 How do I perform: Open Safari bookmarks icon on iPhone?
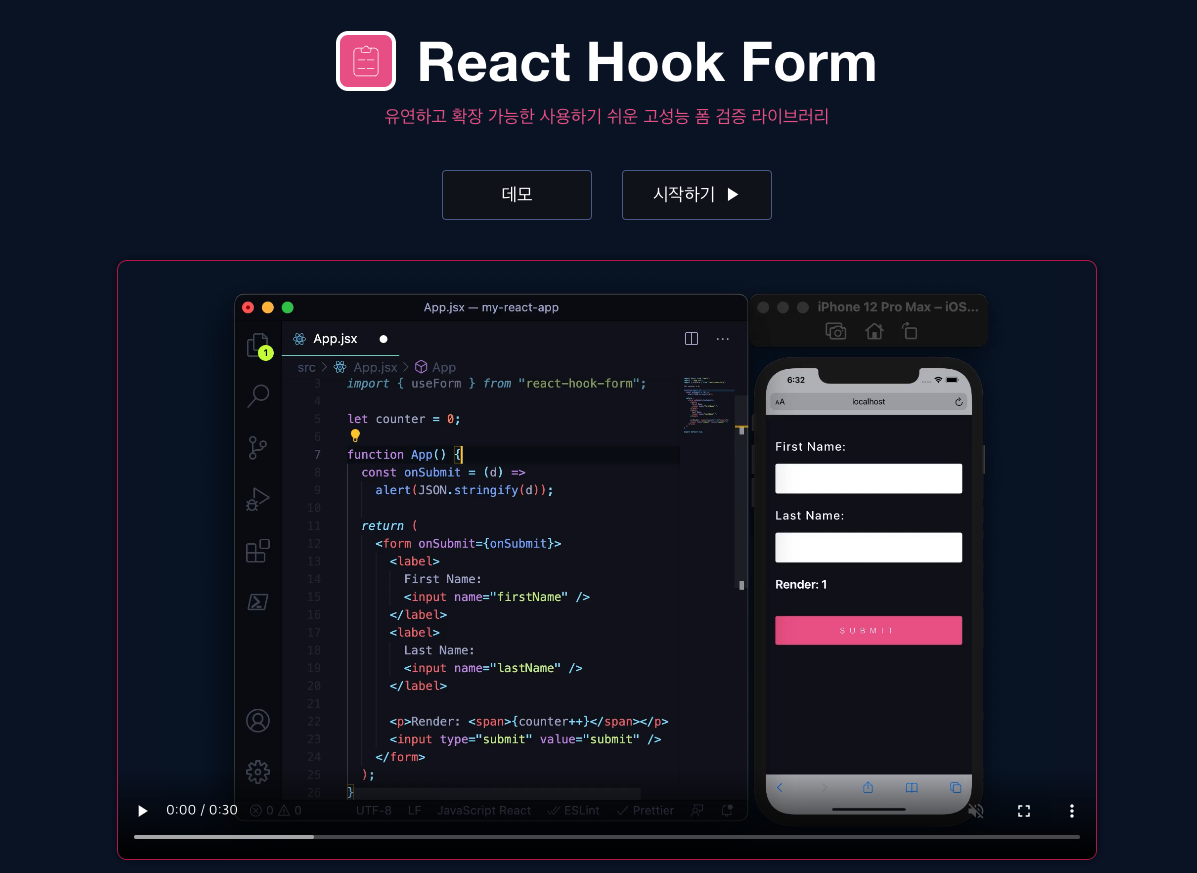pos(911,788)
